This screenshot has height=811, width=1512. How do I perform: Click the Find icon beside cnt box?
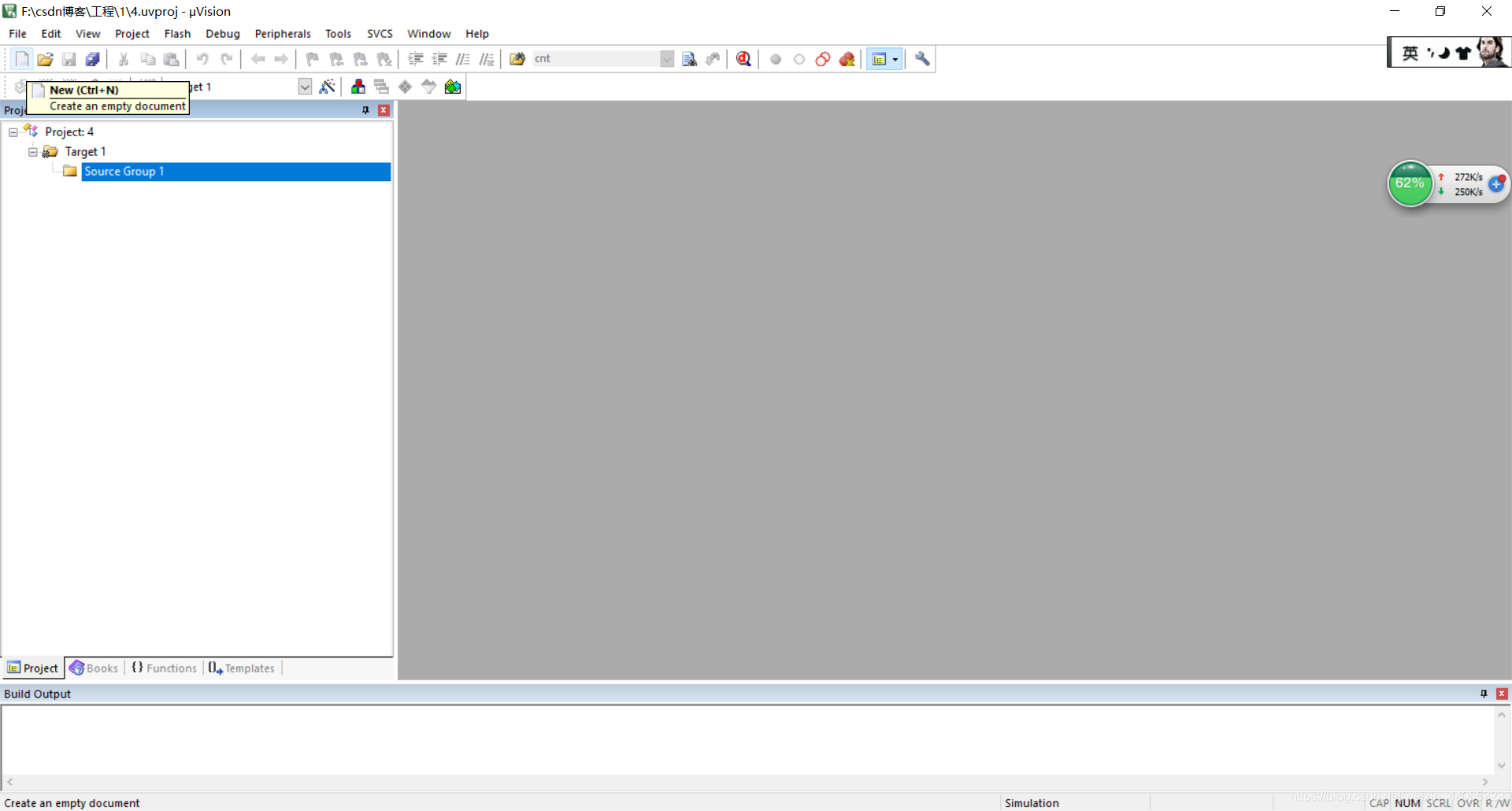click(x=689, y=59)
